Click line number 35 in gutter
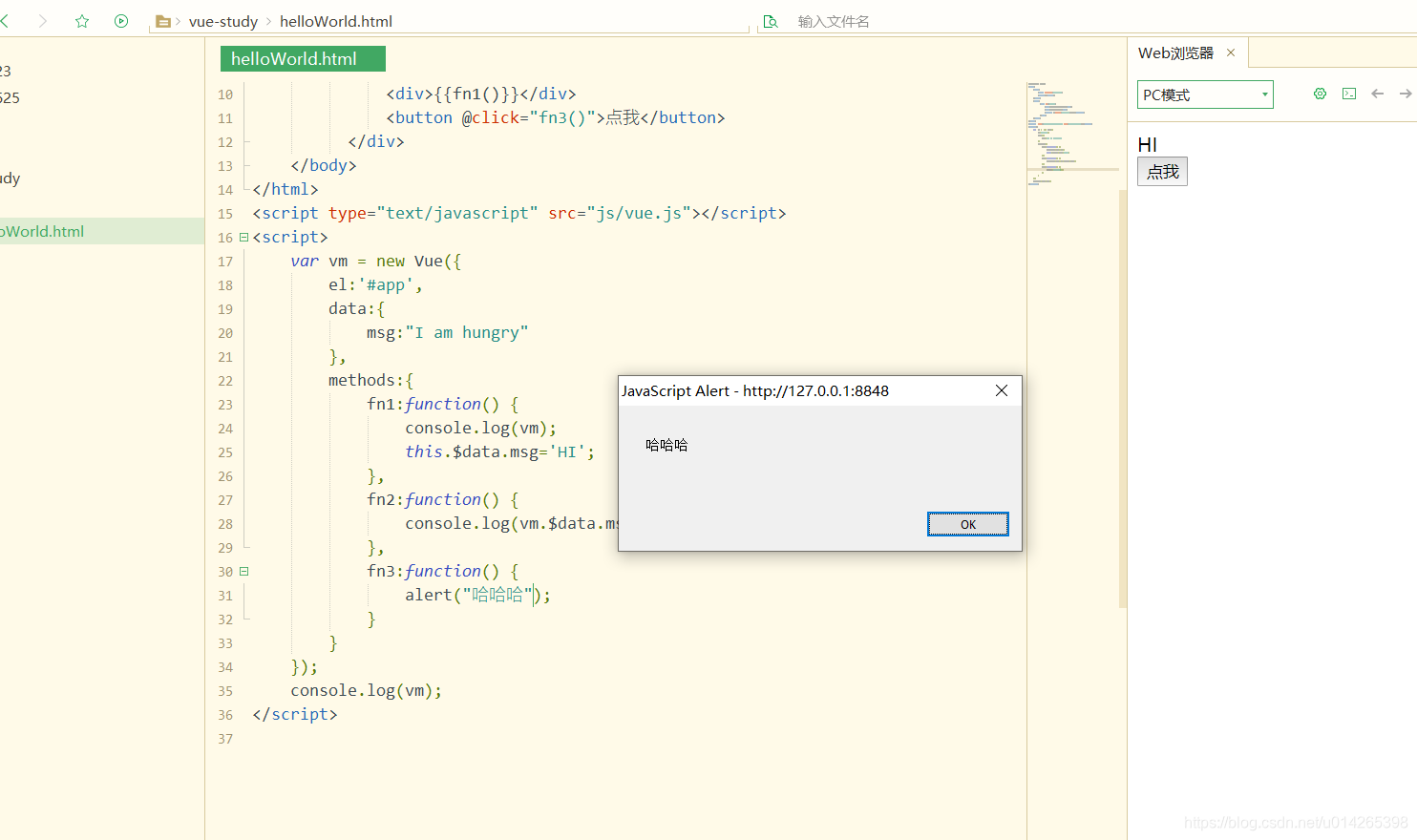1417x840 pixels. (x=225, y=691)
